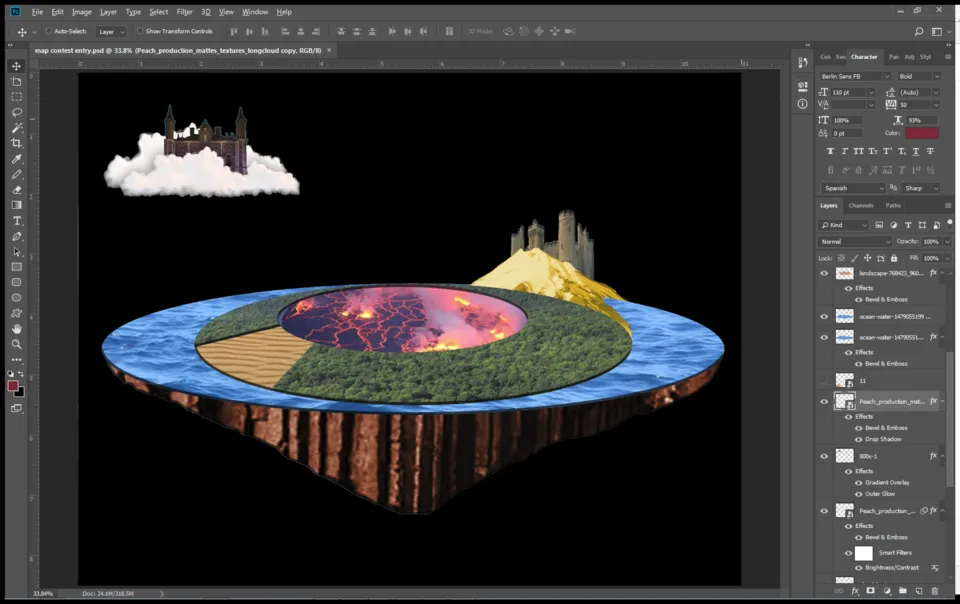Add layer style with fx button

[855, 591]
